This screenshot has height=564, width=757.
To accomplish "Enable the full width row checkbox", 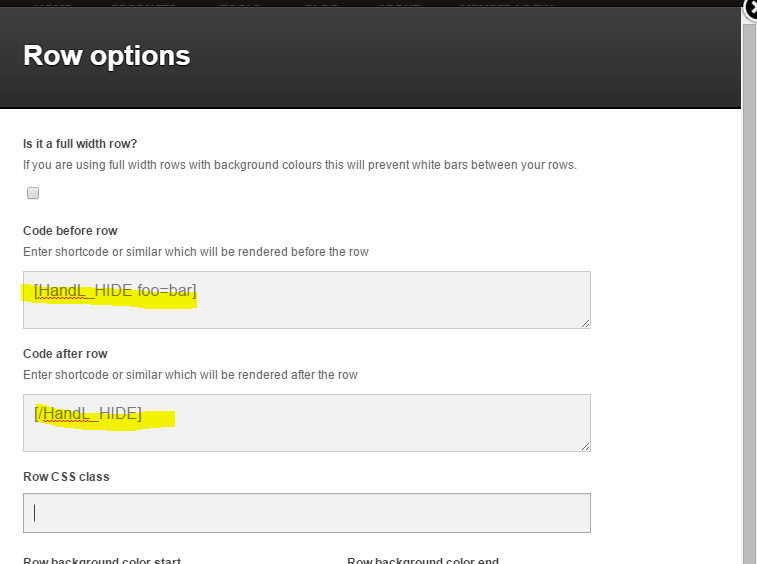I will 33,193.
